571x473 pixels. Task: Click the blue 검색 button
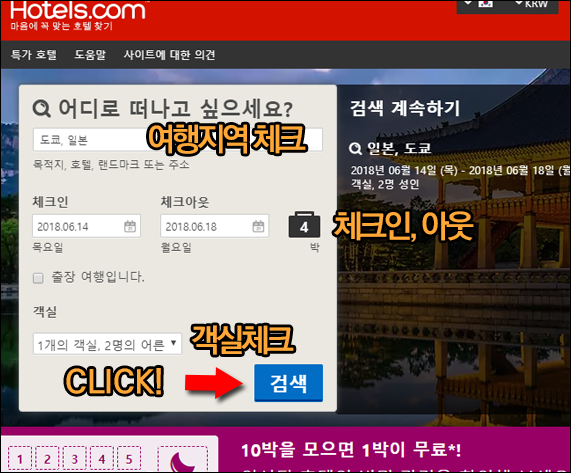point(288,383)
